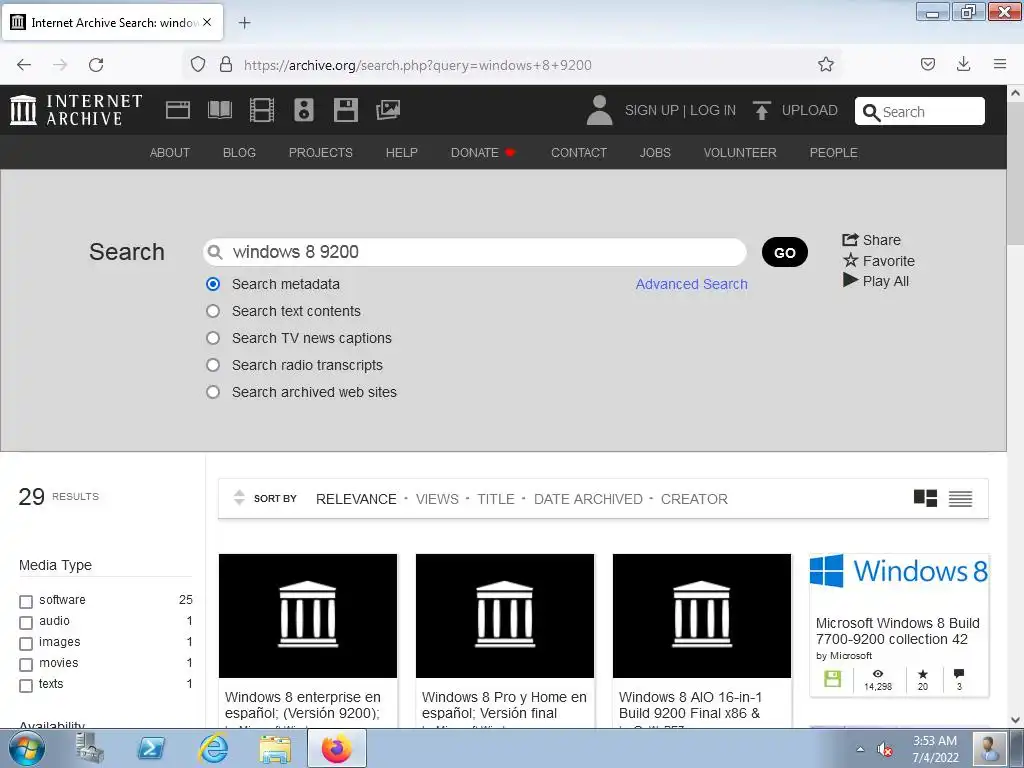Select Search radio transcripts option
This screenshot has height=768, width=1024.
click(213, 365)
